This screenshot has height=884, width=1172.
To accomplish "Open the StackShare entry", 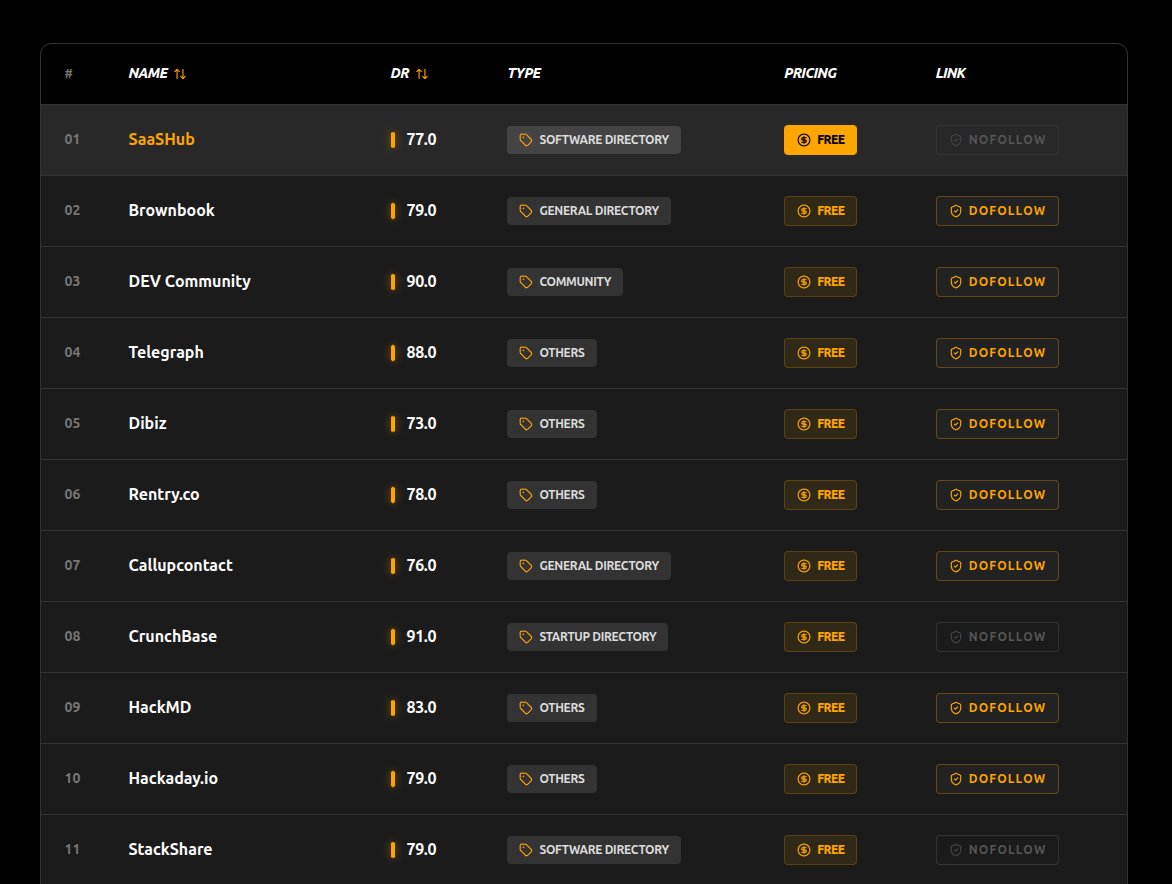I will (170, 849).
